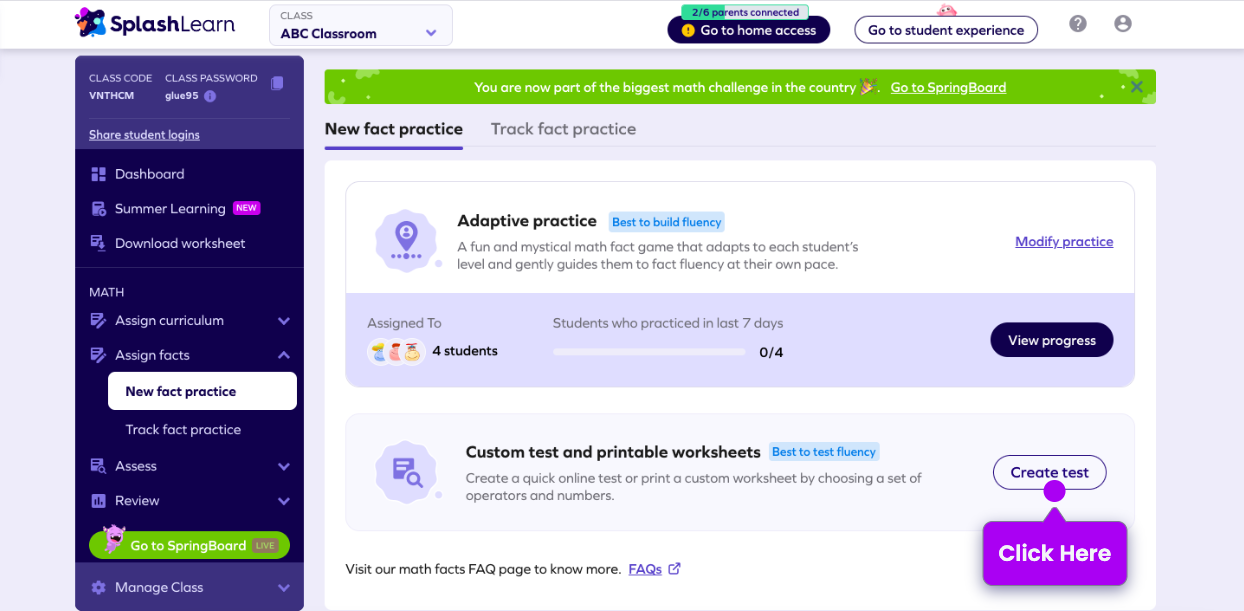This screenshot has width=1244, height=611.
Task: Expand the Manage Class section
Action: [284, 588]
